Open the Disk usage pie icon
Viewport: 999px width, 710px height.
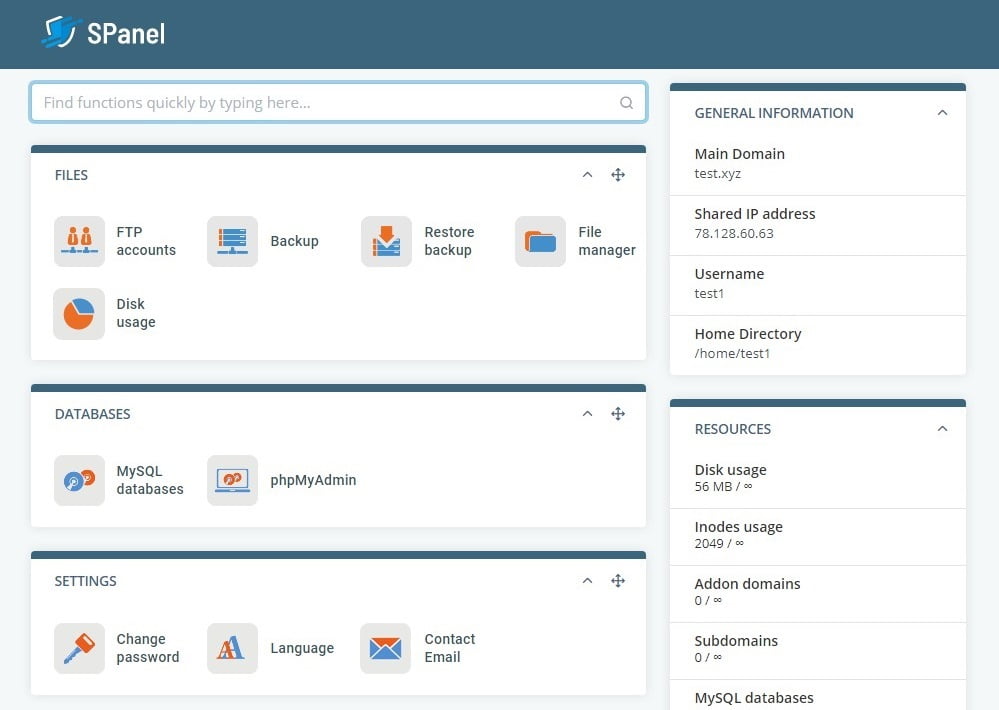point(79,314)
